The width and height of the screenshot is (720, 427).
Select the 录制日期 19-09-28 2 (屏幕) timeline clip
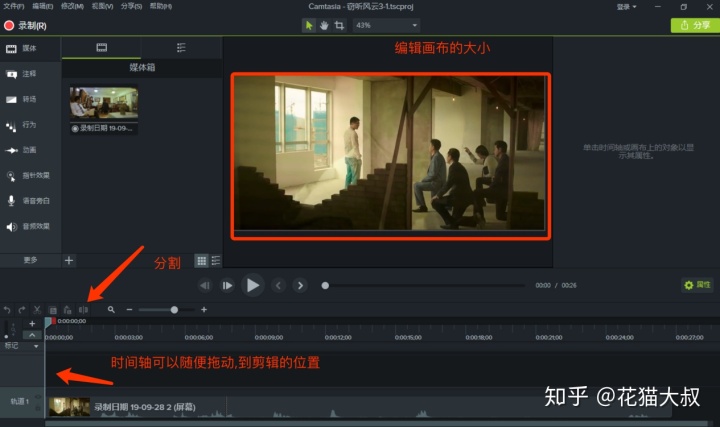coord(359,407)
